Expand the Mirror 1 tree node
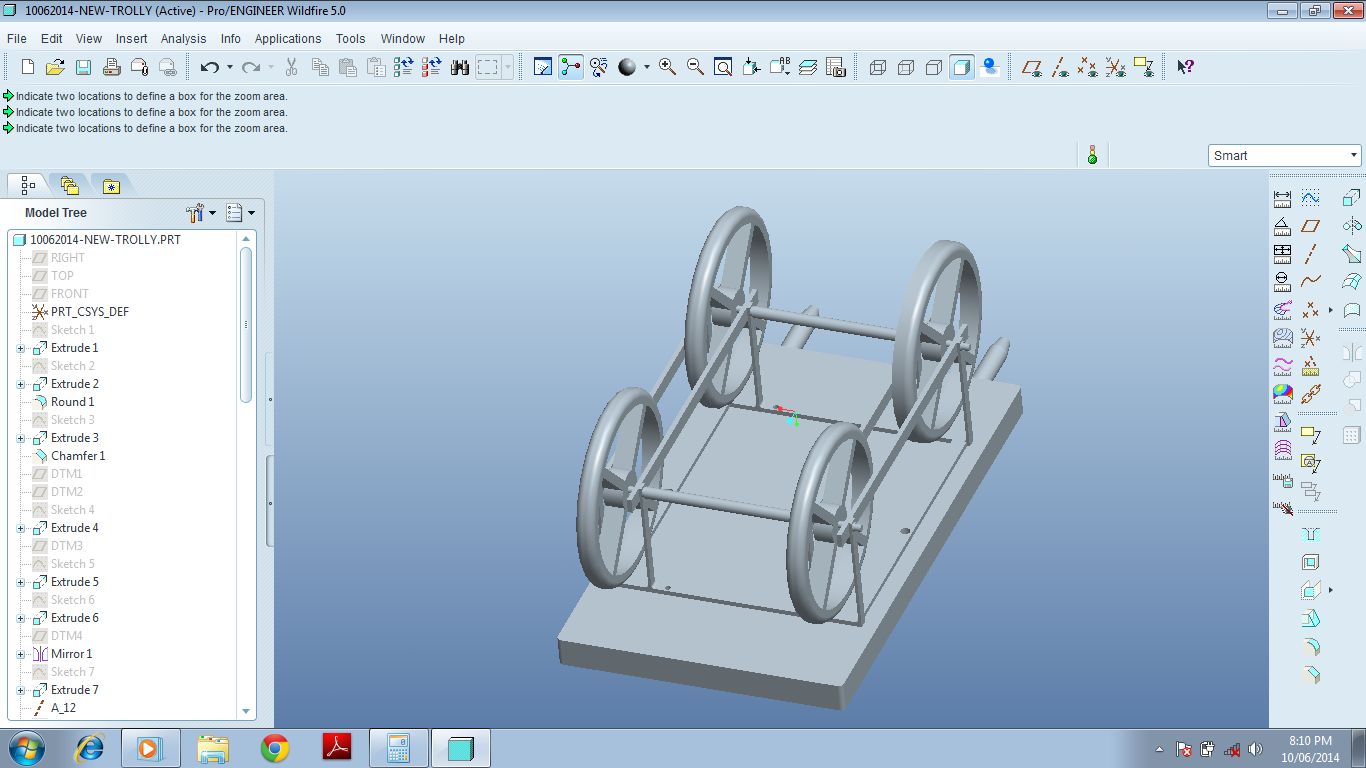The height and width of the screenshot is (768, 1366). [21, 654]
